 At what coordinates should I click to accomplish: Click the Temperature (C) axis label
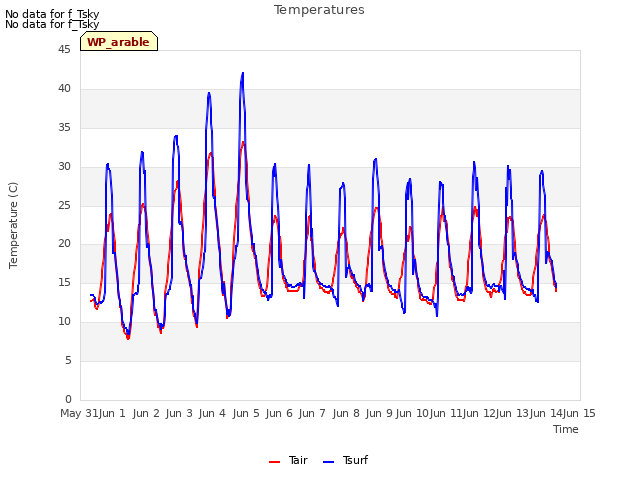pos(13,225)
